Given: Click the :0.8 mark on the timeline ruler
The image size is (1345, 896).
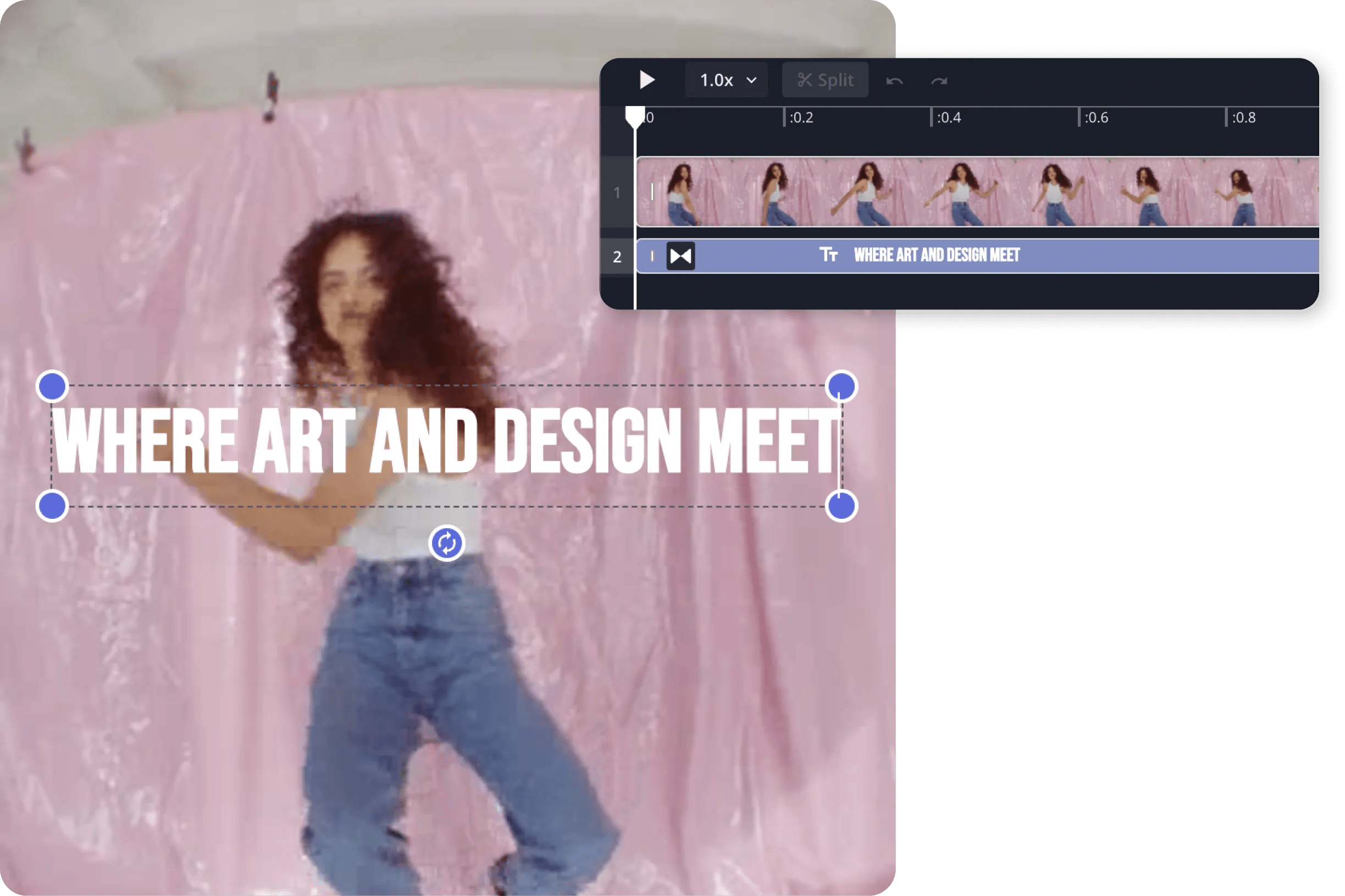Looking at the screenshot, I should [1243, 118].
